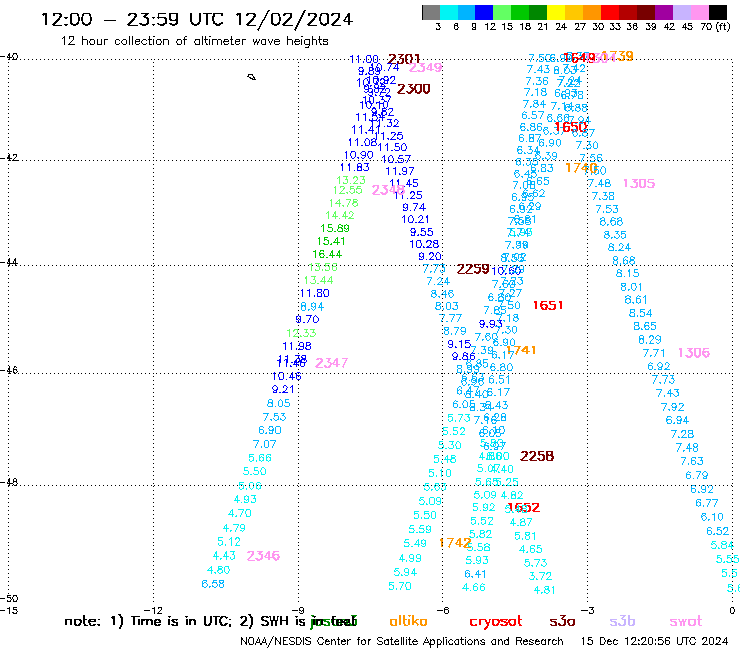
Task: Click the latitude axis label '-44'
Action: (9, 262)
